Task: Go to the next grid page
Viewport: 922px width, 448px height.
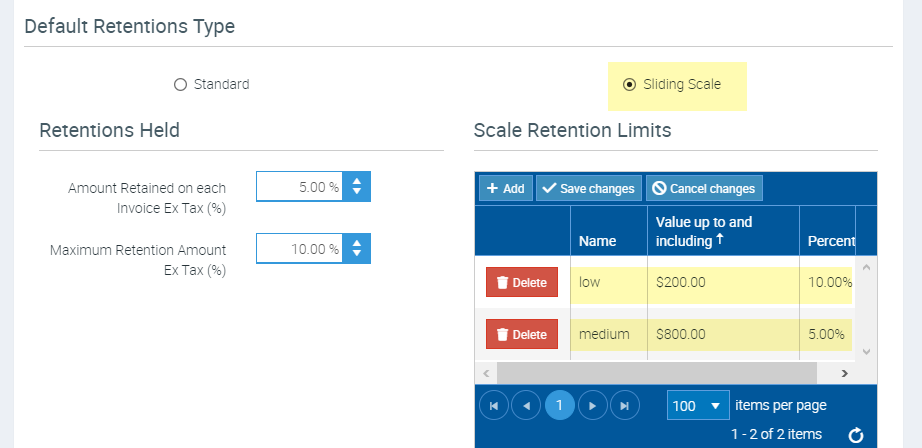Action: [593, 406]
